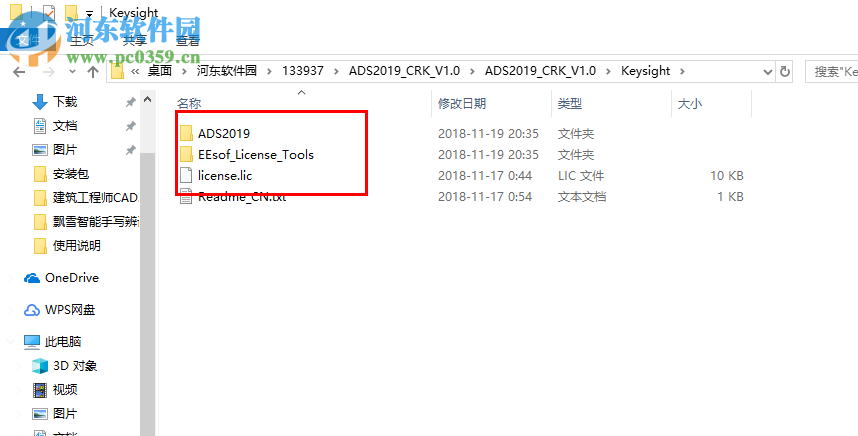Sort files by 名称 column
858x436 pixels.
coord(189,103)
